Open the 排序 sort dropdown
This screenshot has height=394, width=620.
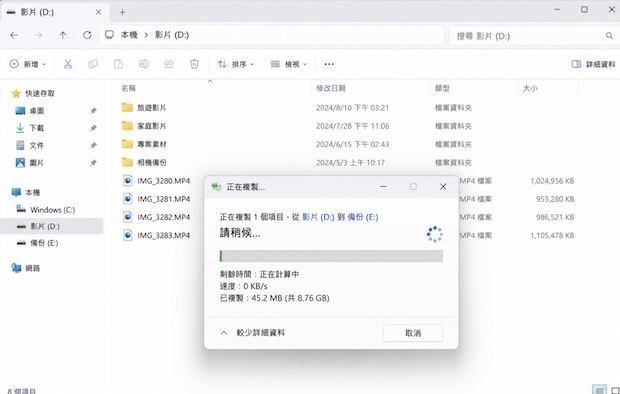click(236, 64)
